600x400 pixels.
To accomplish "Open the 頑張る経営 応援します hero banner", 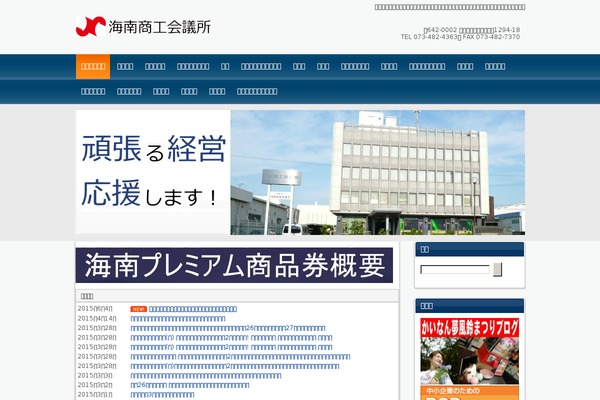I will click(x=300, y=172).
